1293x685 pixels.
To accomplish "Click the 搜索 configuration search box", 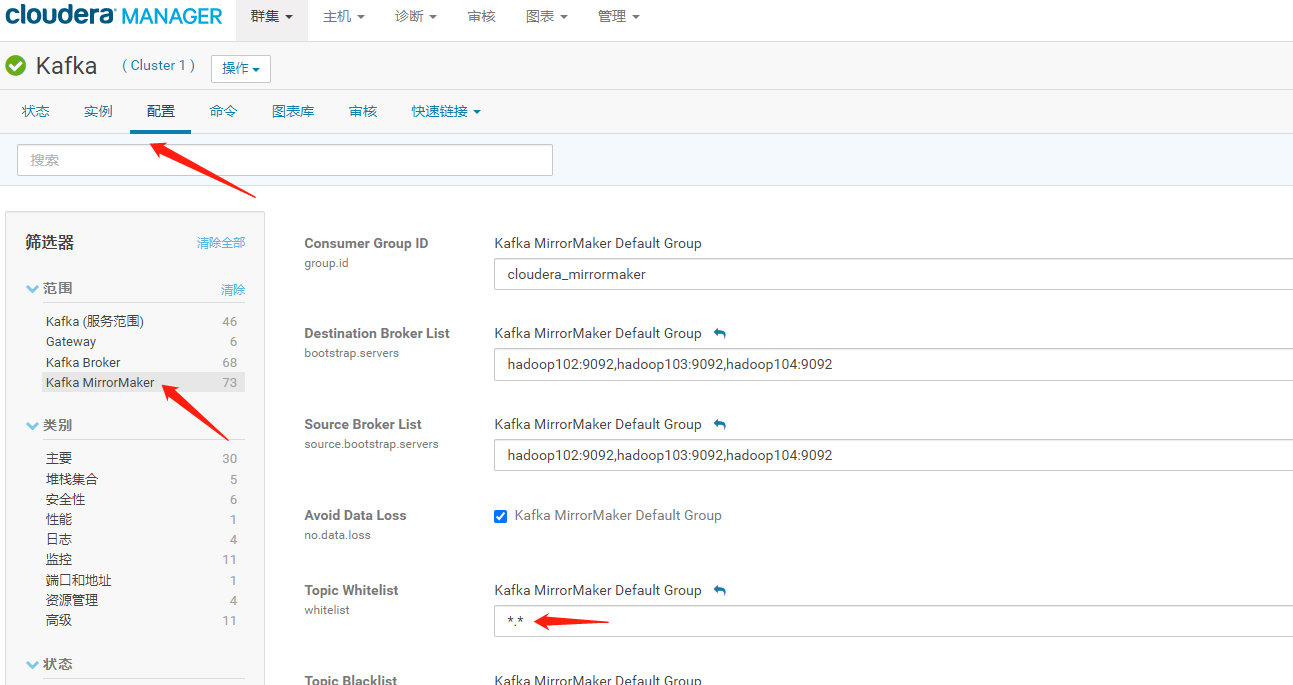I will tap(285, 160).
